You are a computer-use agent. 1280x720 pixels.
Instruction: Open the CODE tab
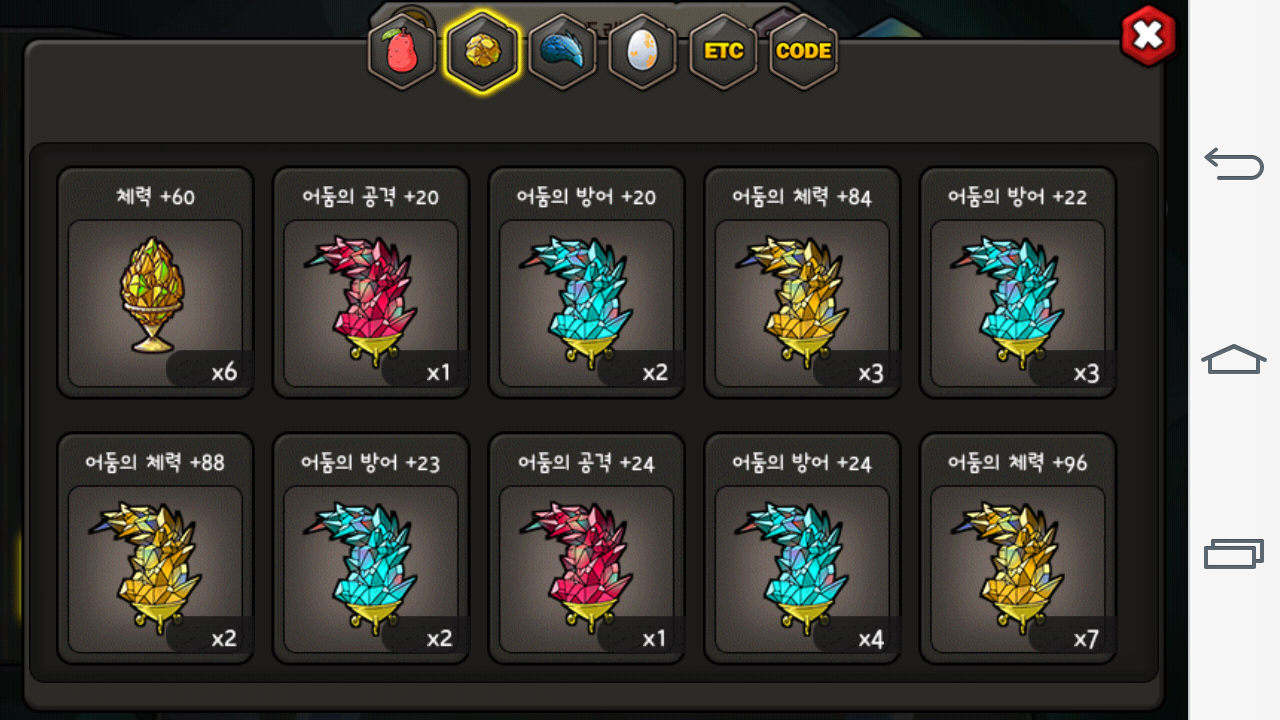pyautogui.click(x=803, y=52)
